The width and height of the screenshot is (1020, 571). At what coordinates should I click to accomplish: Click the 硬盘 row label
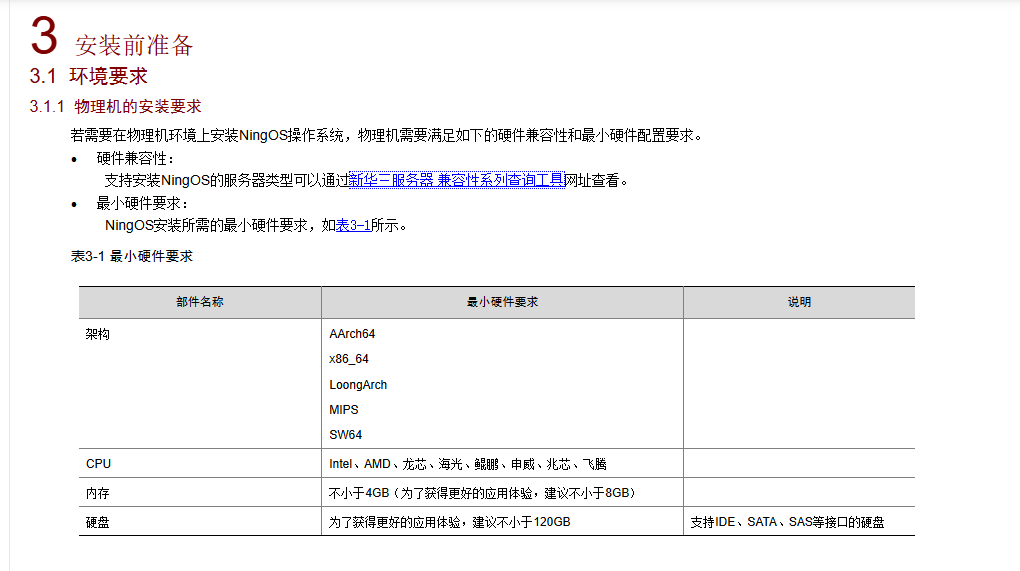pyautogui.click(x=98, y=522)
